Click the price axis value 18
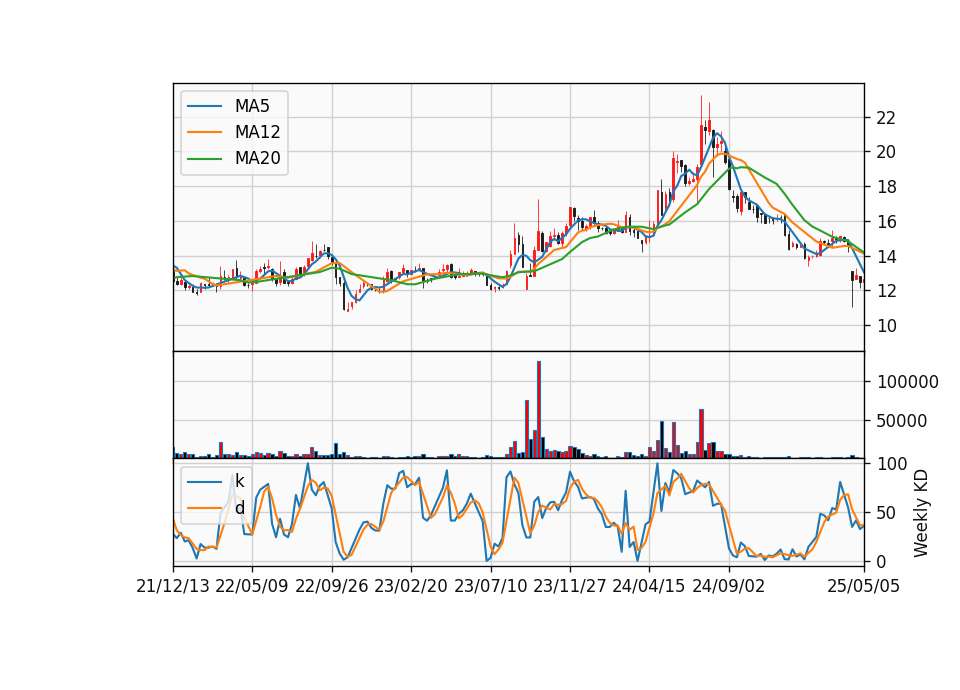This screenshot has width=960, height=690. coord(887,187)
